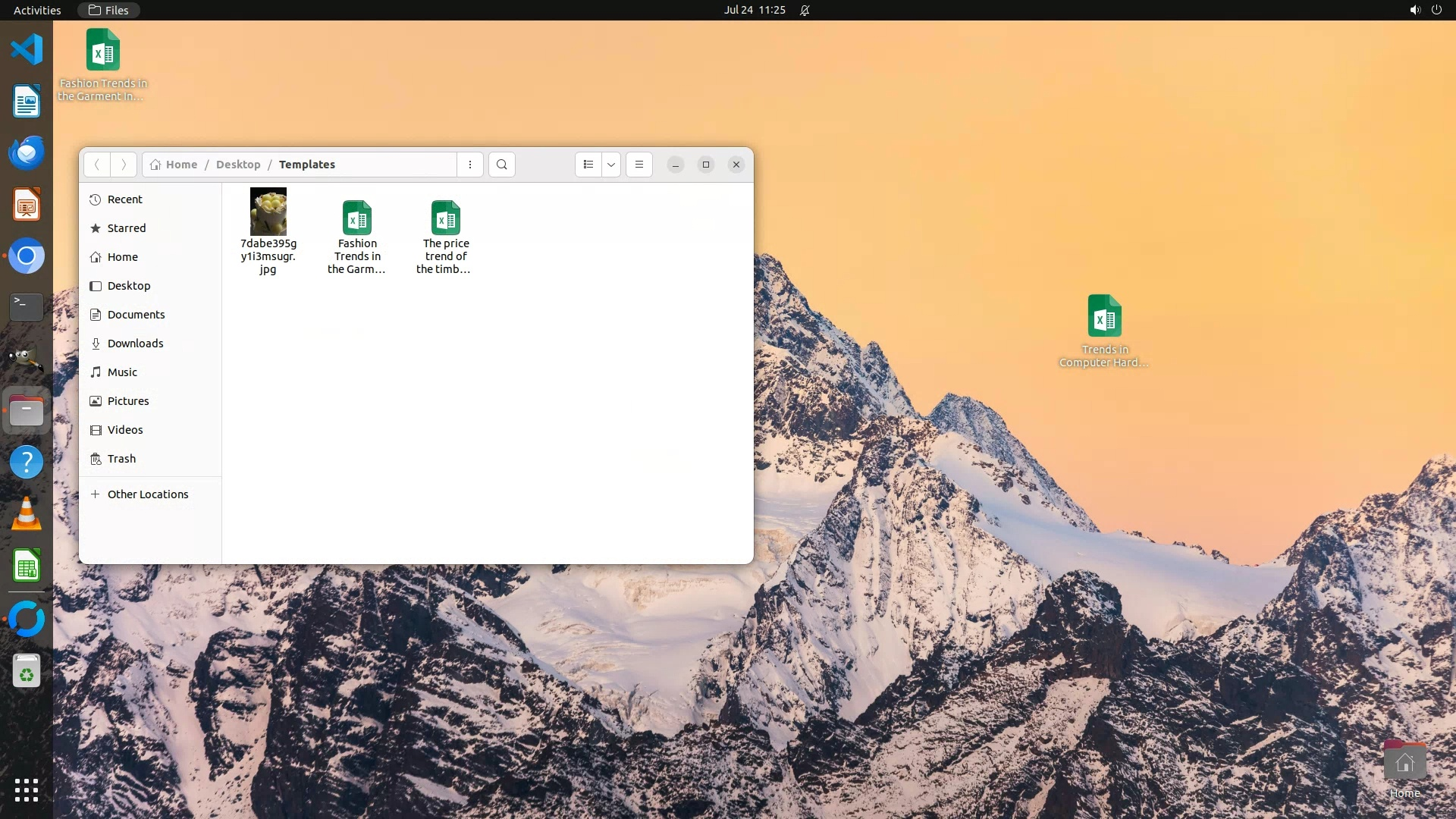Select the 7dabe395gy1i3msugr.jpg thumbnail

pos(268,212)
